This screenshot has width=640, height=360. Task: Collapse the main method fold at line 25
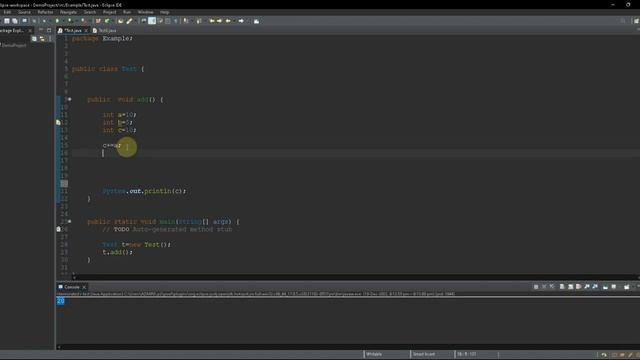[x=69, y=221]
